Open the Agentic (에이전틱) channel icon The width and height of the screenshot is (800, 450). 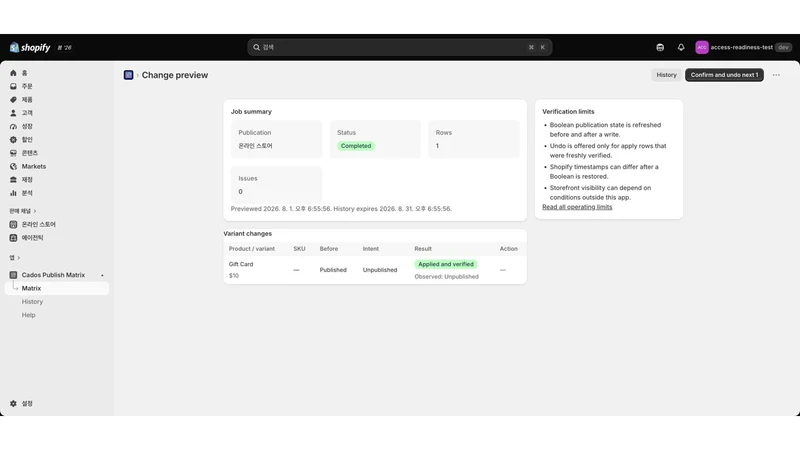pyautogui.click(x=13, y=238)
